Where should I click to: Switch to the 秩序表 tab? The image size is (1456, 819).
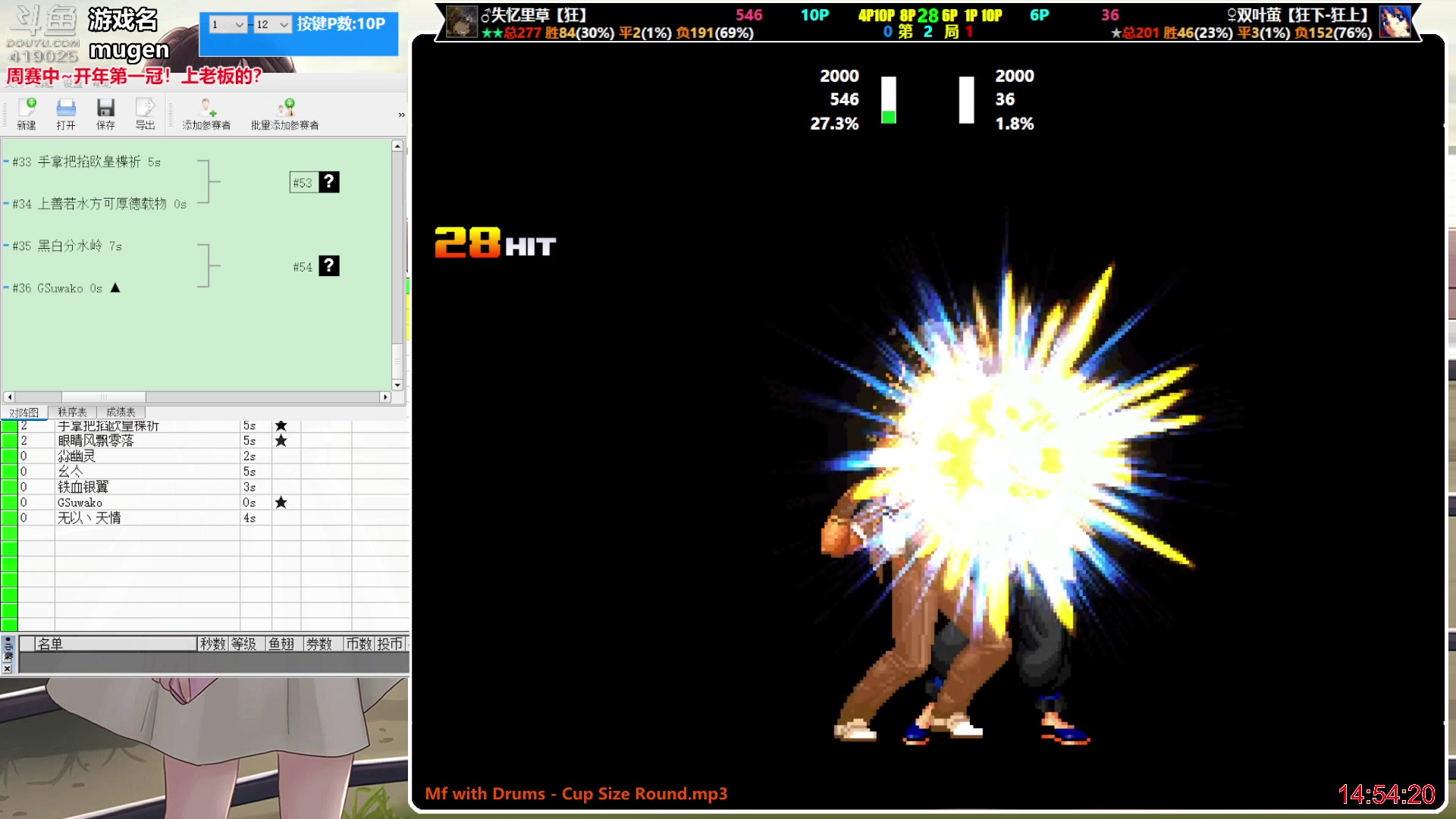[72, 413]
